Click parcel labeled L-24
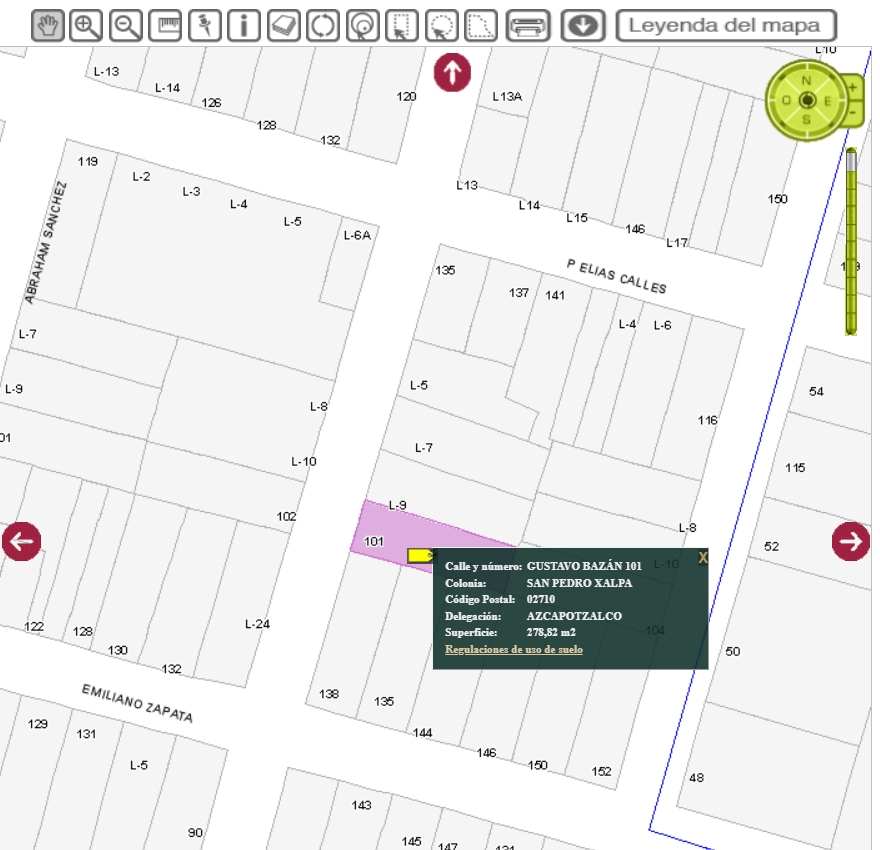 click(x=257, y=624)
